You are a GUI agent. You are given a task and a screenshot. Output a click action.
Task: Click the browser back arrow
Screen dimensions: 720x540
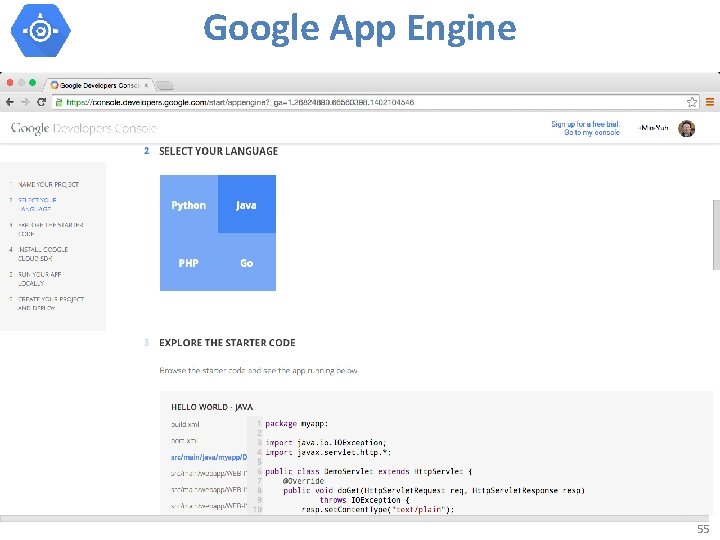point(10,102)
